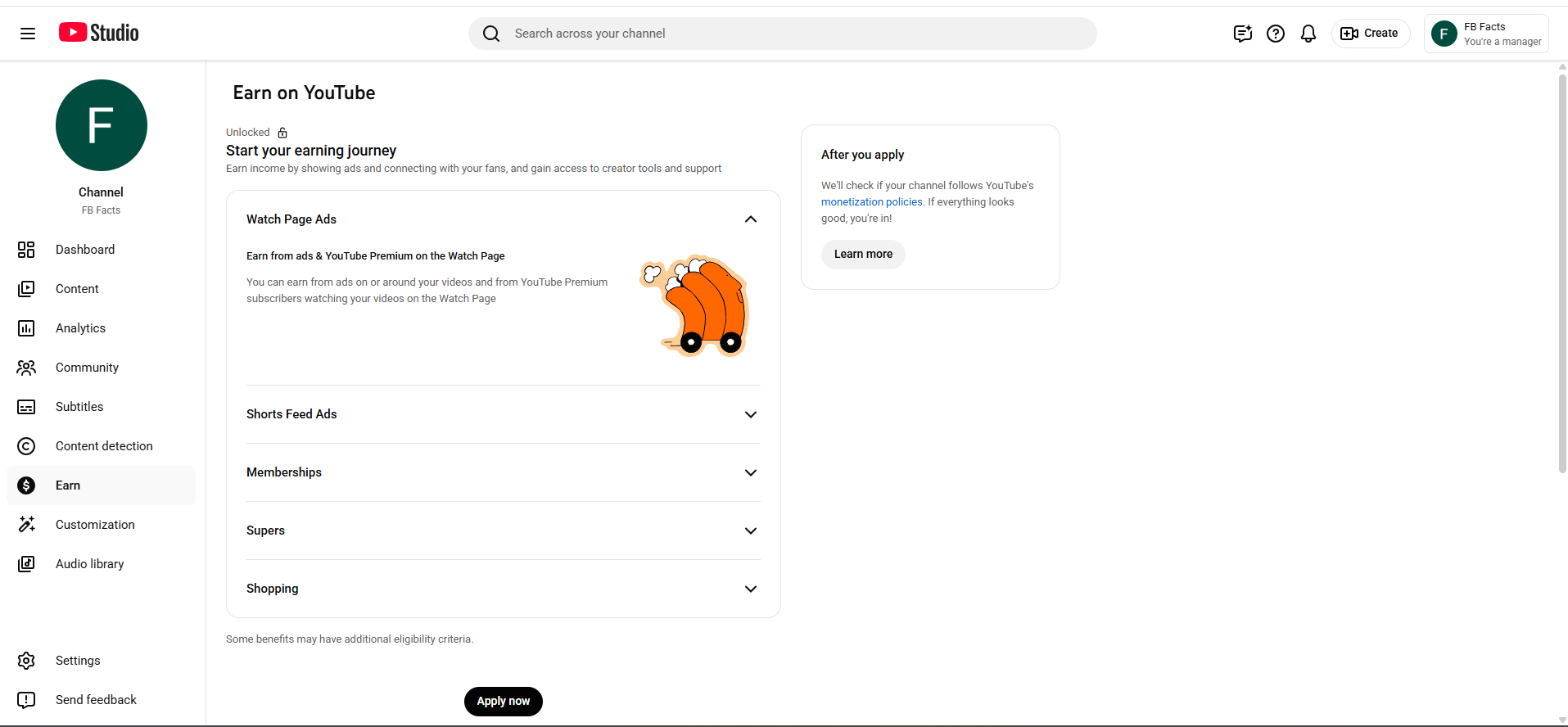Click the Analytics chart icon in sidebar
1568x727 pixels.
(26, 328)
